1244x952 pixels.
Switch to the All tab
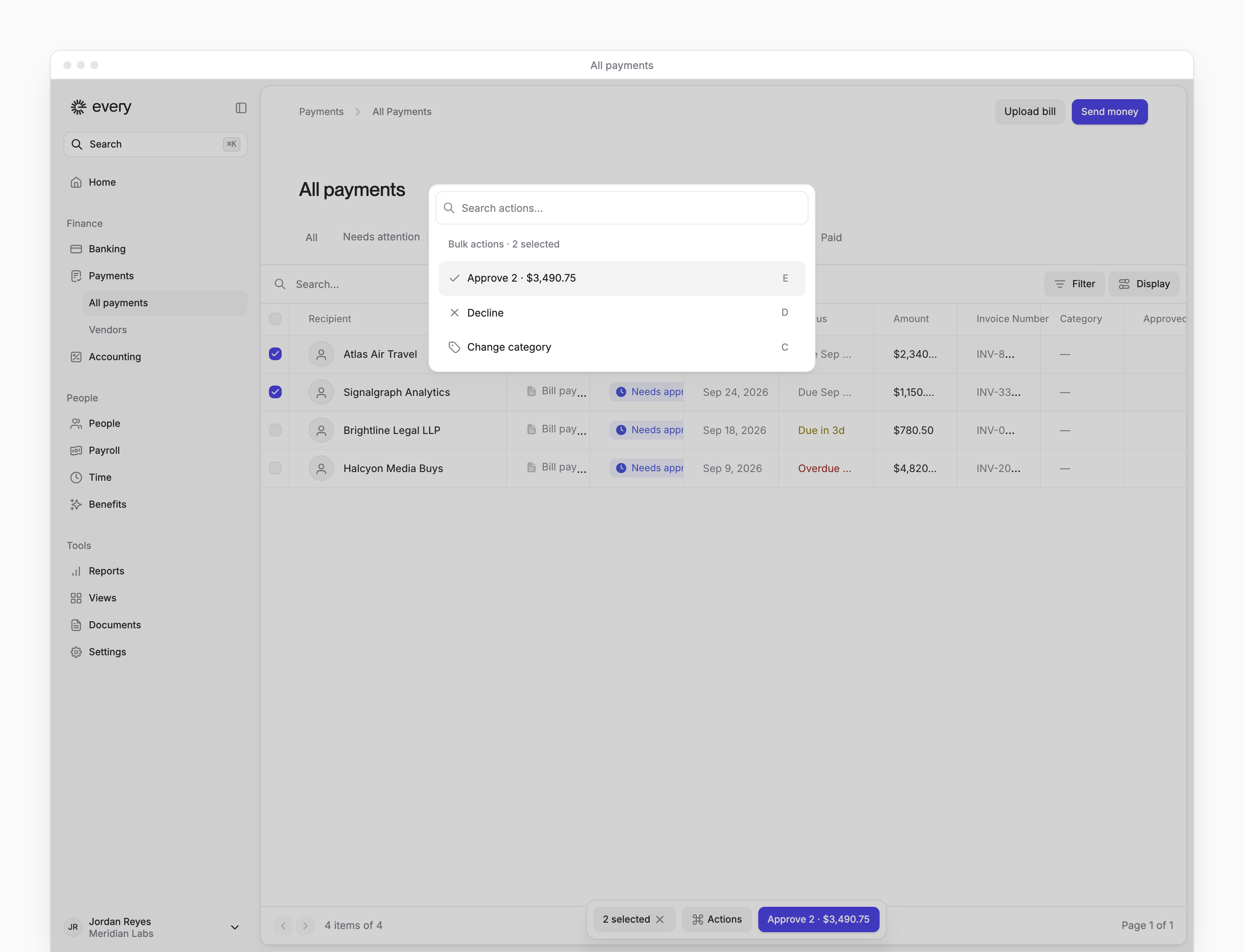point(311,238)
